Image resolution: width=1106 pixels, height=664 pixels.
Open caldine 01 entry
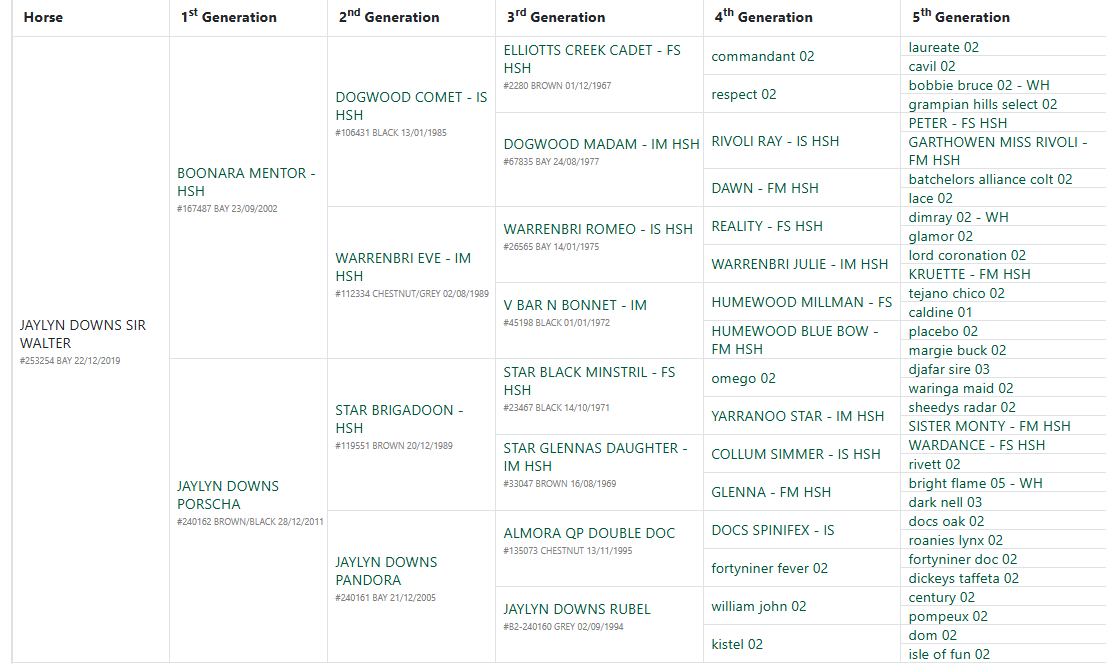(x=940, y=313)
